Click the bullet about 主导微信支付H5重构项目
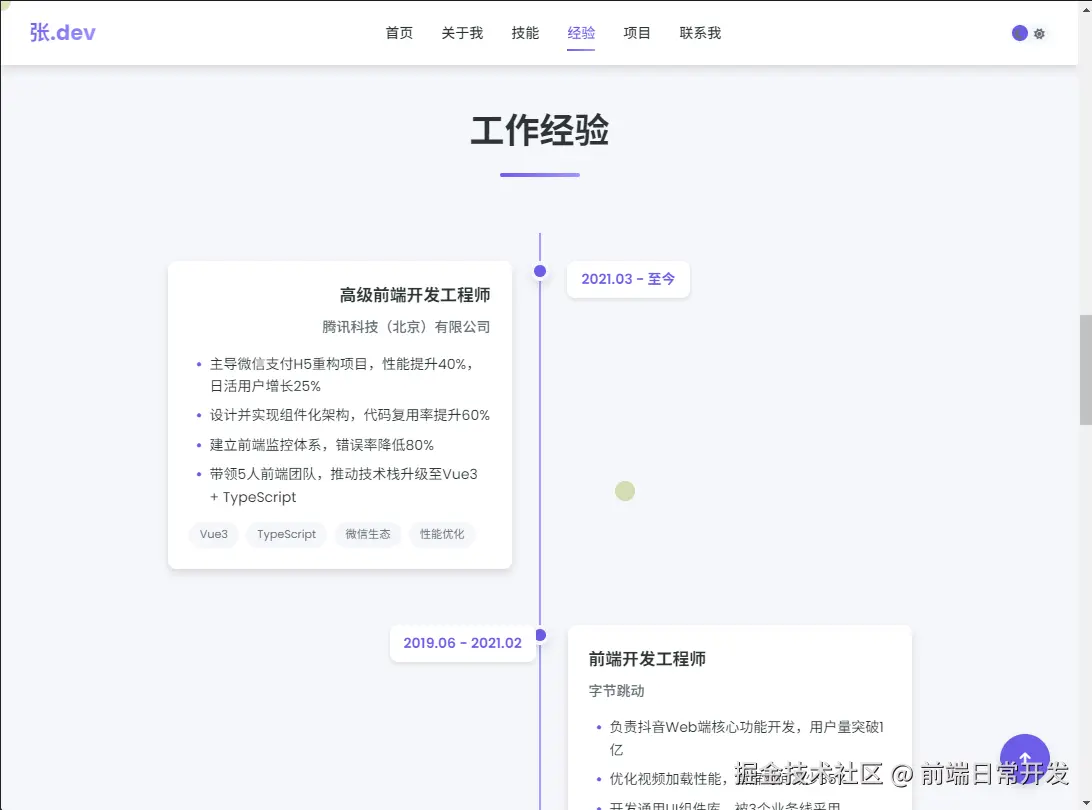The height and width of the screenshot is (810, 1092). pyautogui.click(x=343, y=375)
